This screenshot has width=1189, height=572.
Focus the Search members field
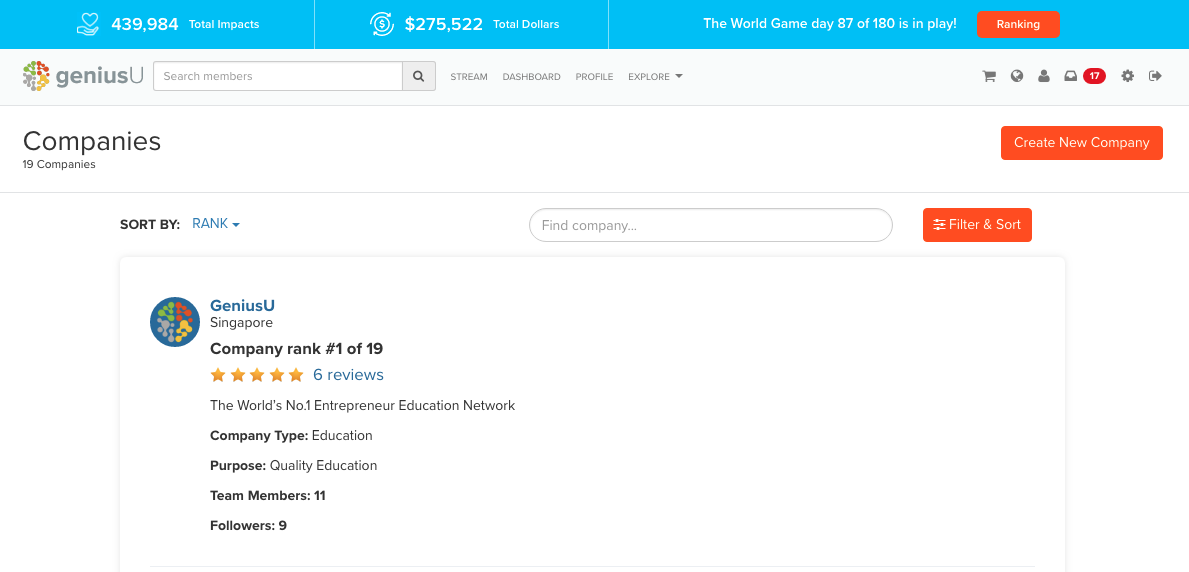point(278,76)
